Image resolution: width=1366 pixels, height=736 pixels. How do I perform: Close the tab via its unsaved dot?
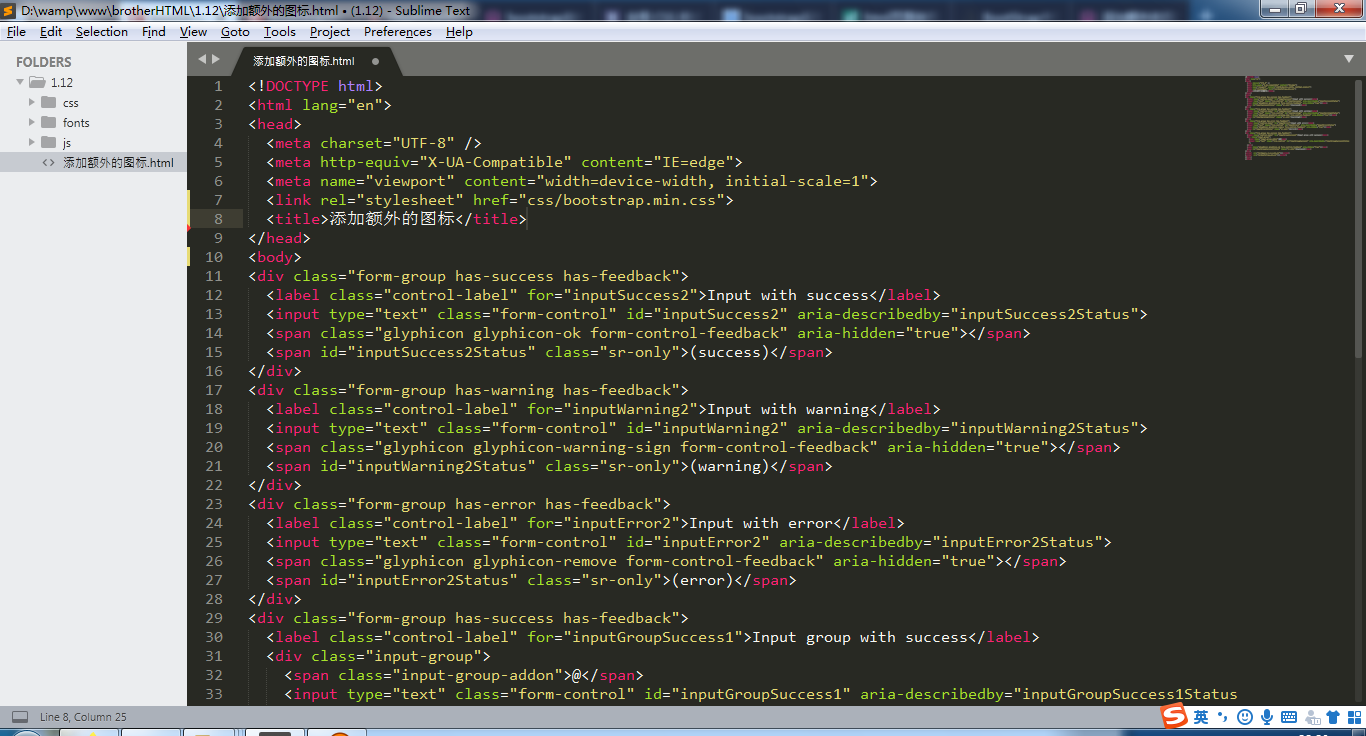click(376, 61)
